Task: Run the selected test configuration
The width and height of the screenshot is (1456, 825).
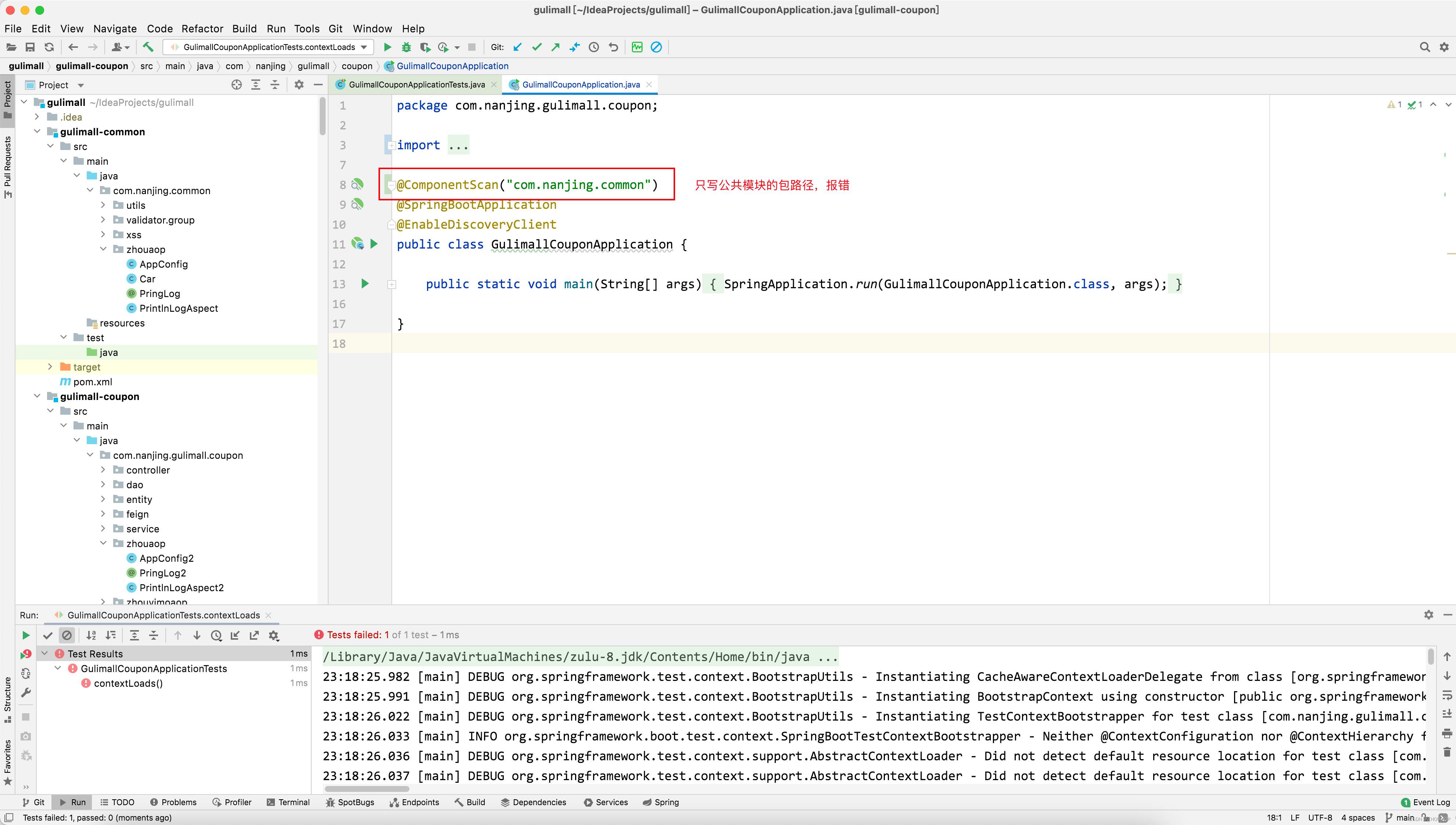Action: [387, 47]
